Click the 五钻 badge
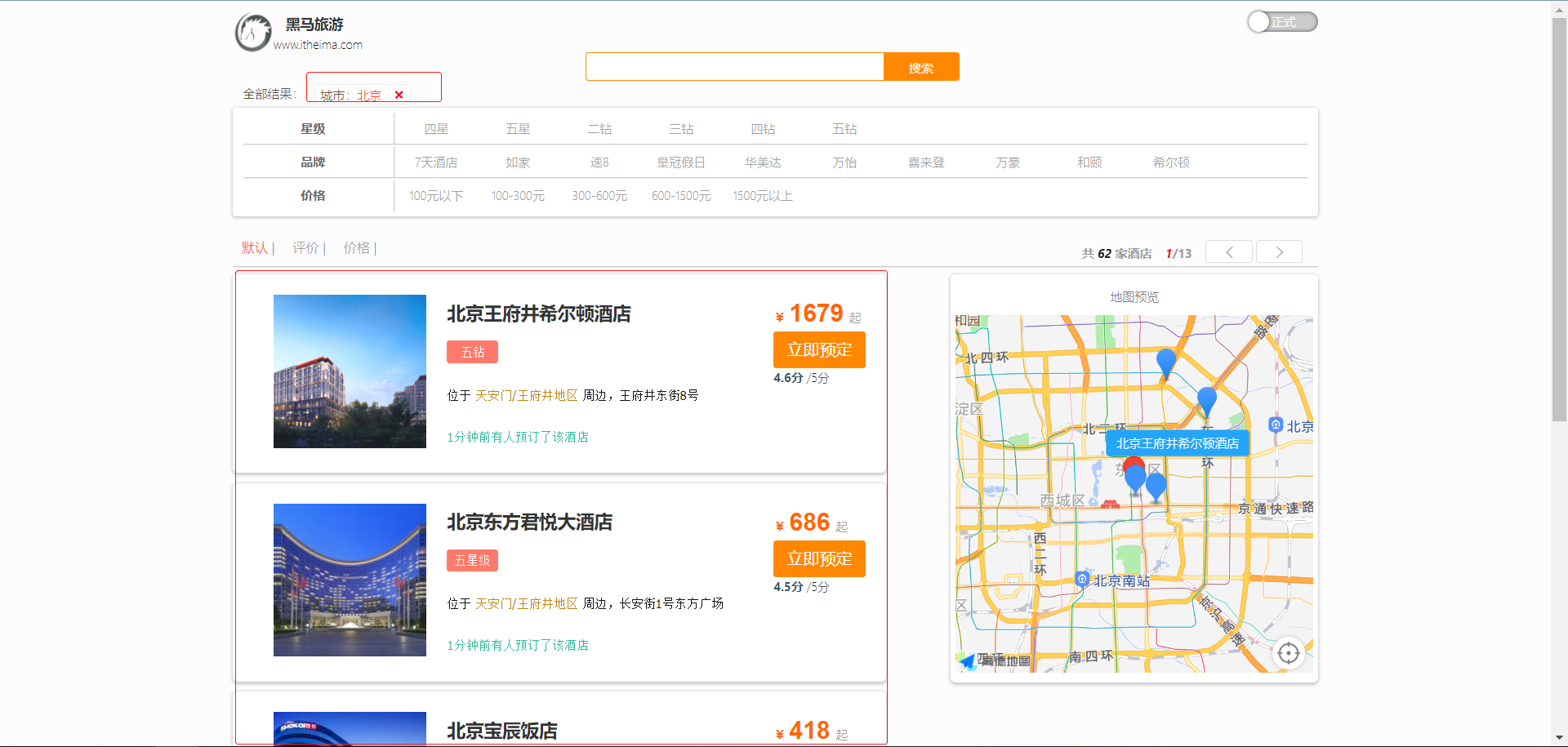The height and width of the screenshot is (747, 1568). [x=472, y=352]
